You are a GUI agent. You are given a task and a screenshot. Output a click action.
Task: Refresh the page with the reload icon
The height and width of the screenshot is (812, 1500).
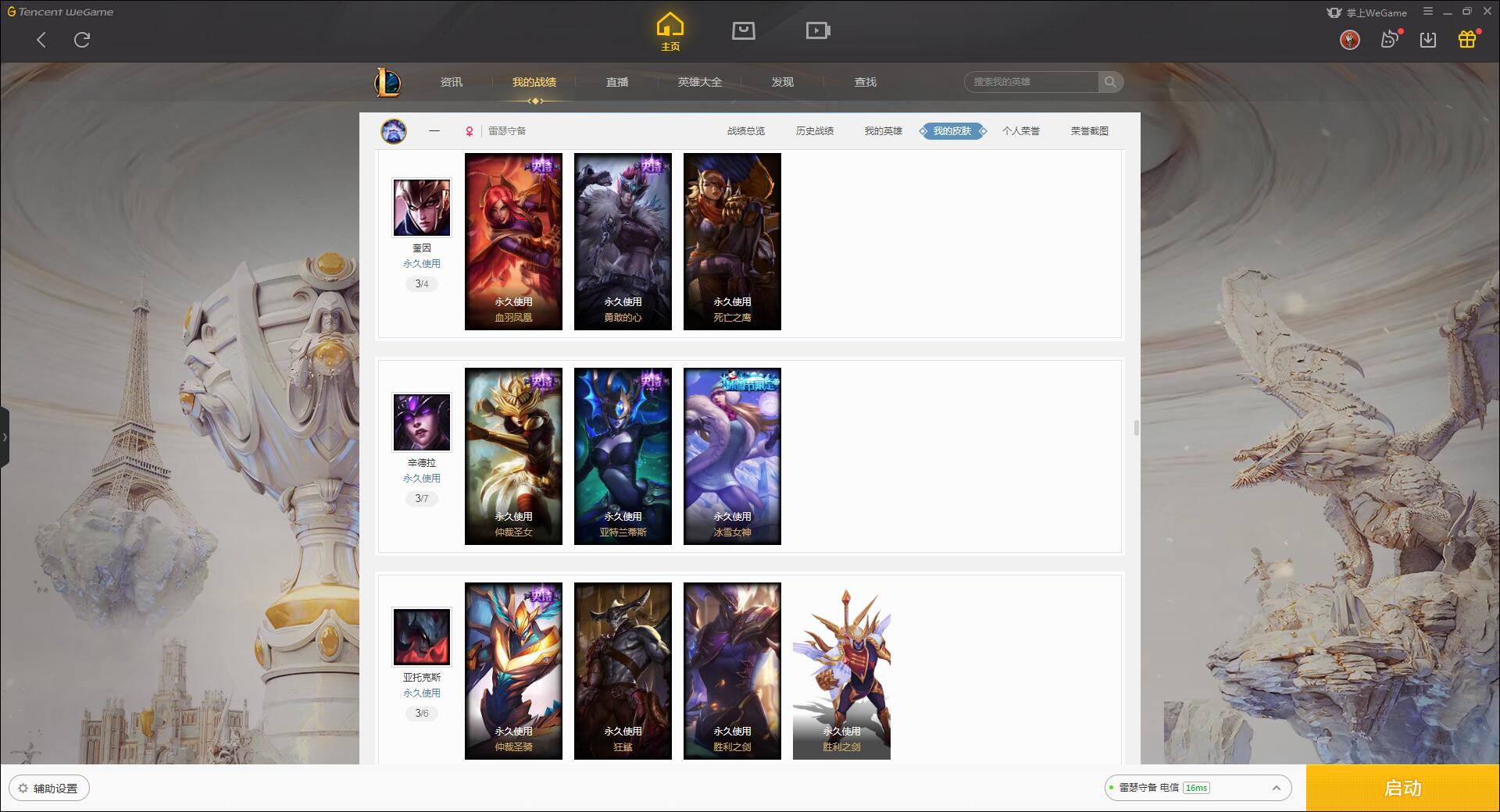(82, 40)
